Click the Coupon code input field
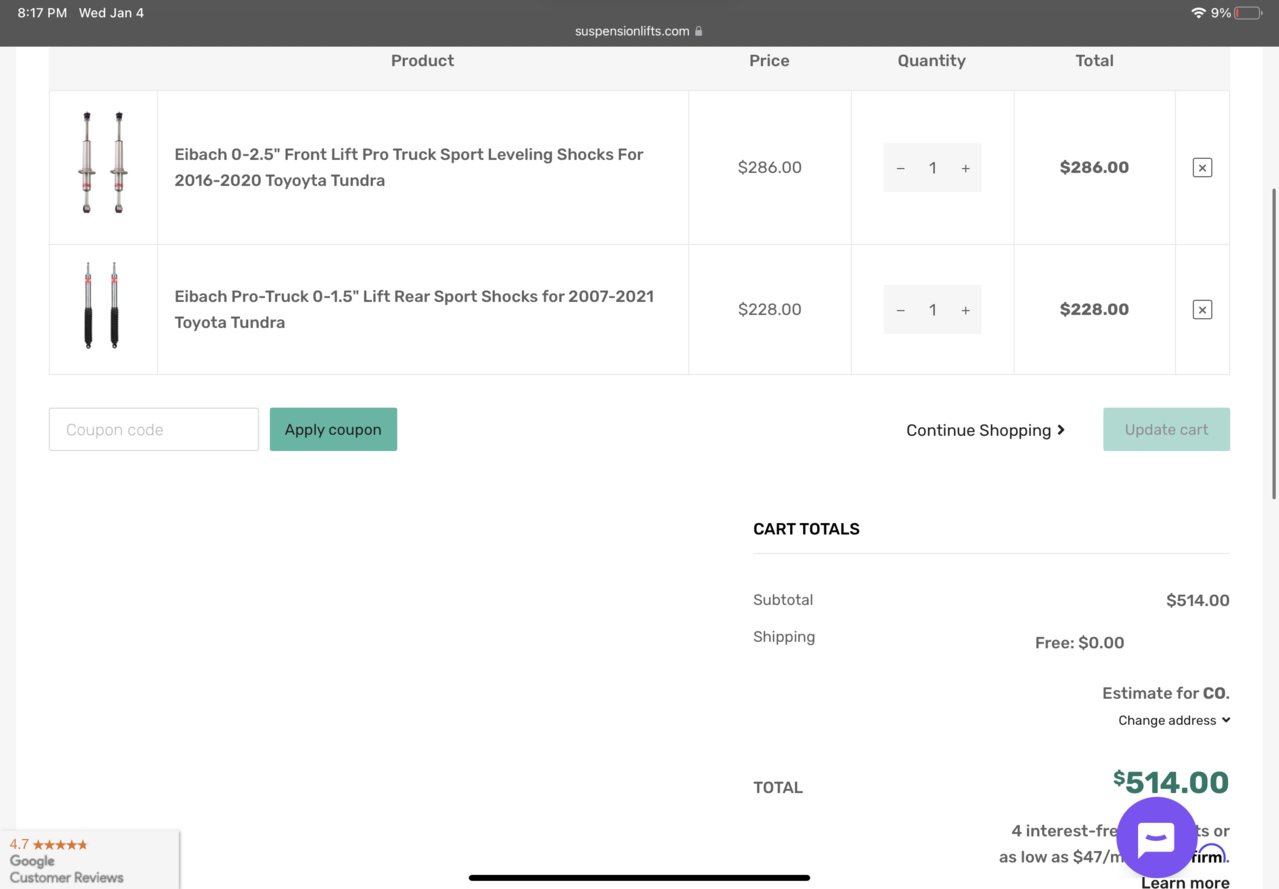This screenshot has width=1279, height=889. (154, 429)
